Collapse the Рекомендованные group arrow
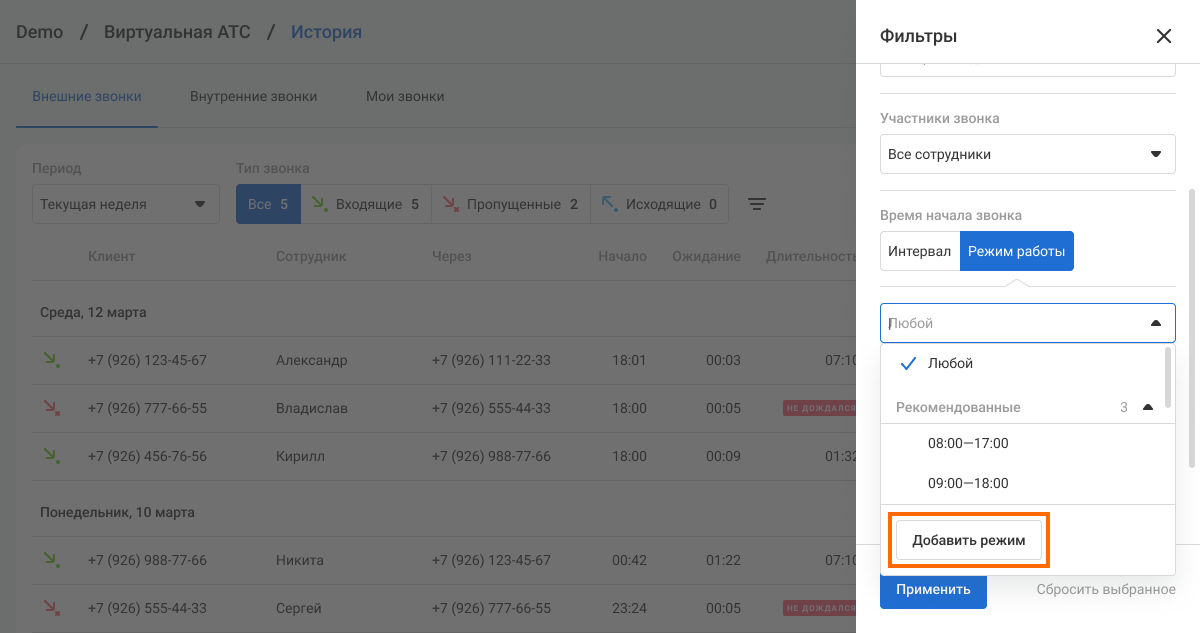This screenshot has height=633, width=1200. pyautogui.click(x=1148, y=407)
